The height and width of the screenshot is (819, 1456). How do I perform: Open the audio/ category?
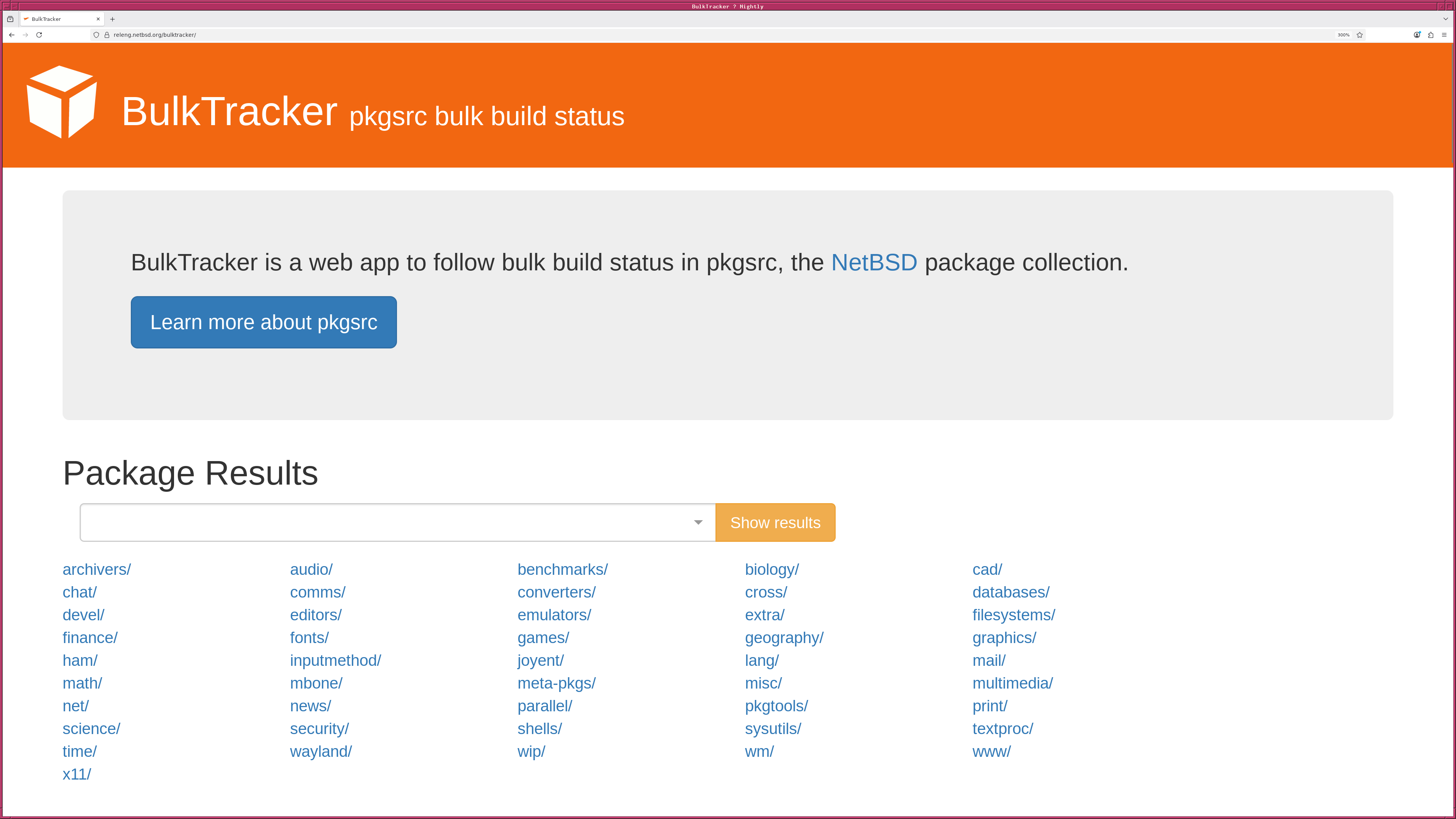point(311,570)
